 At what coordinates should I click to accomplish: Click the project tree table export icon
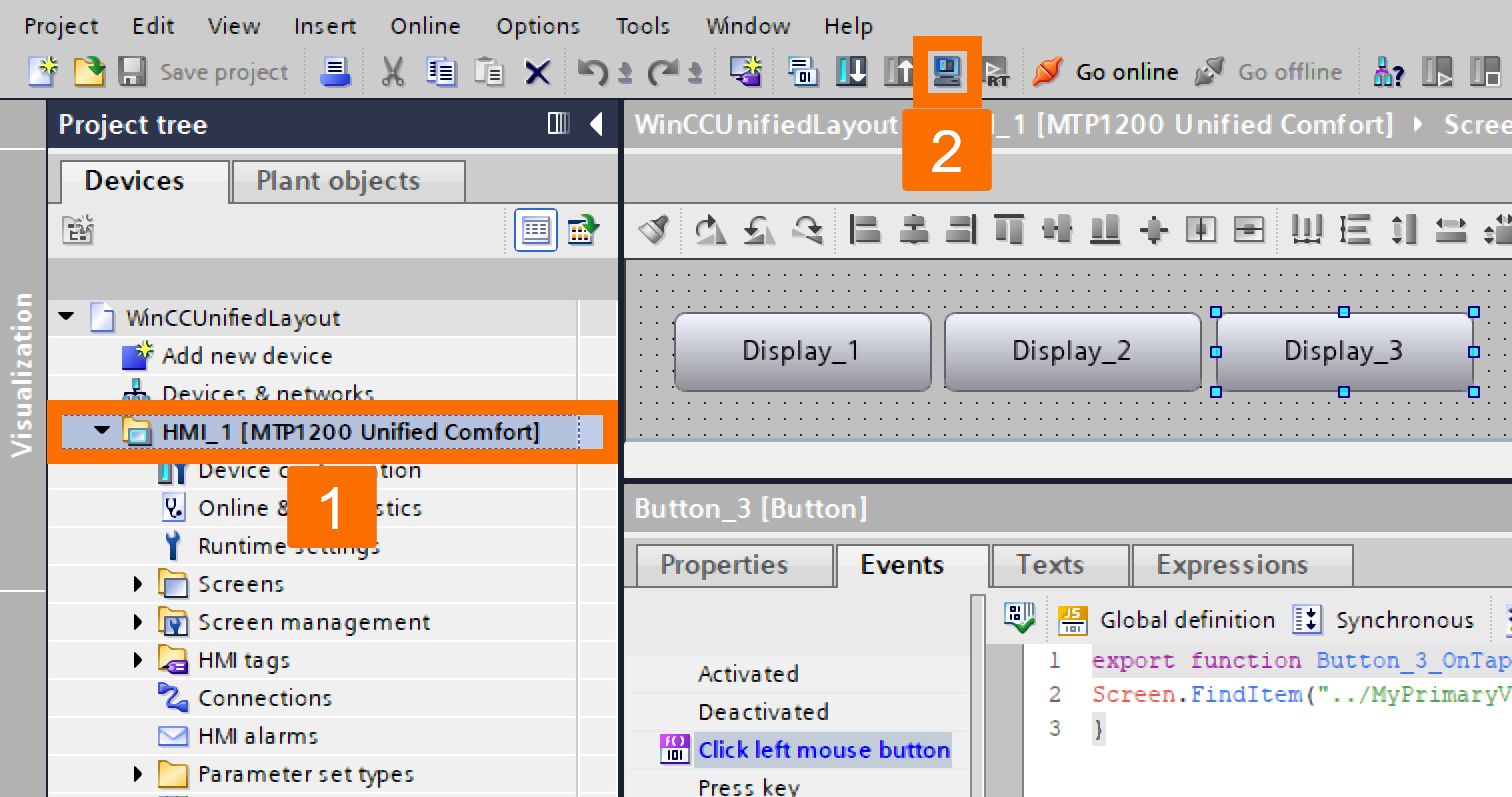583,230
